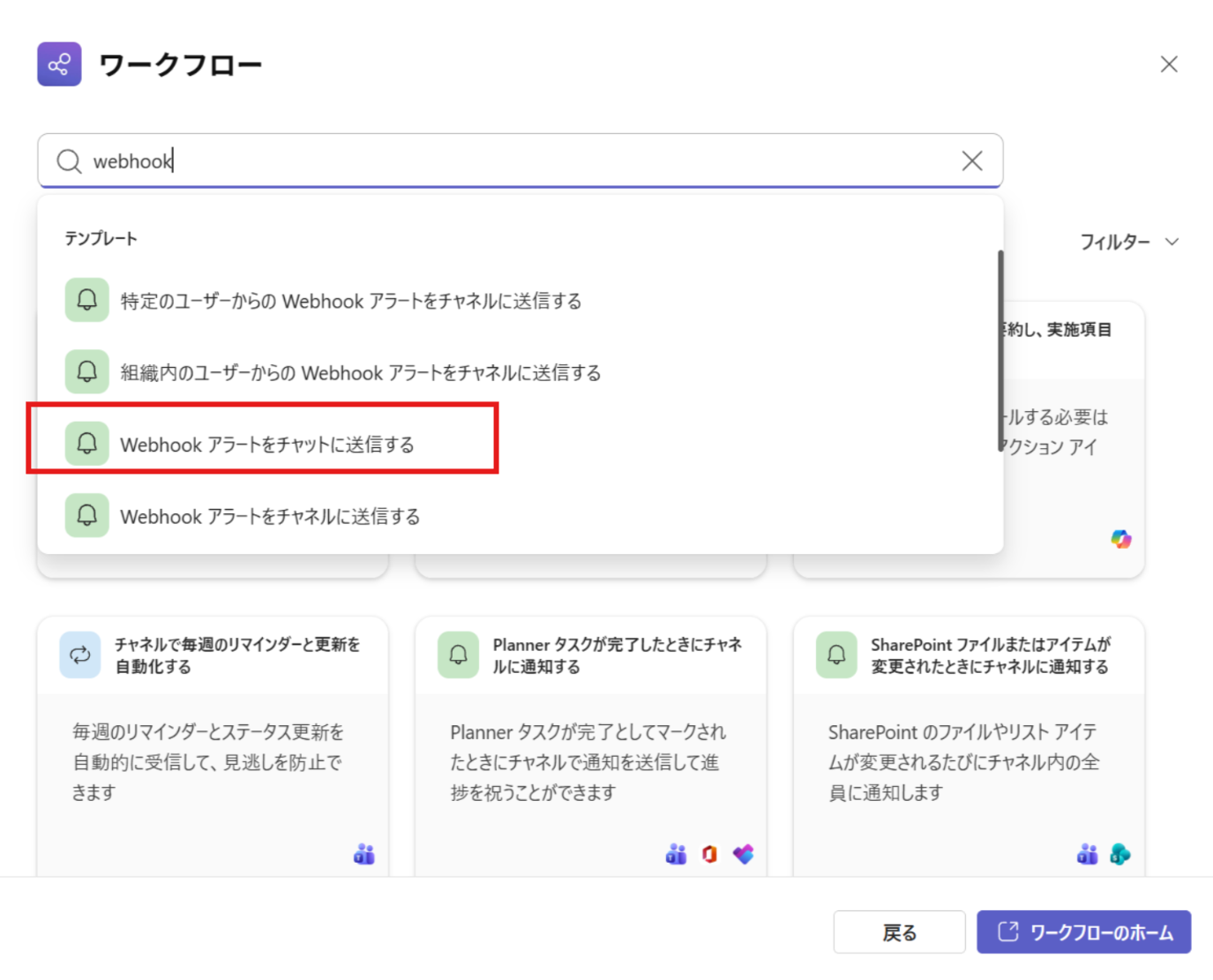Clear the webhook search text with X
Viewport: 1213px width, 980px height.
pos(971,161)
